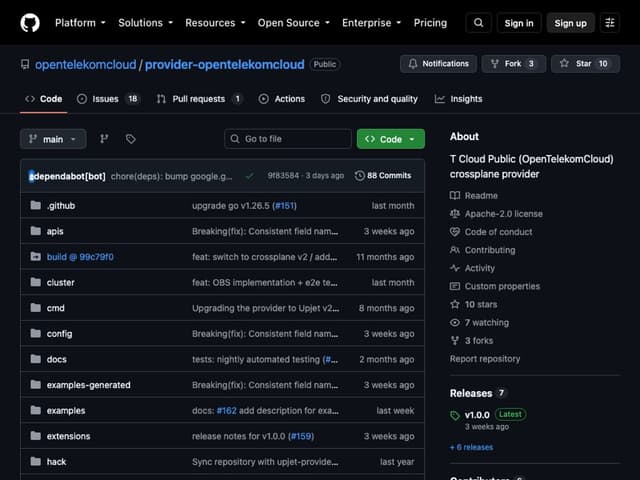Click the apis folder icon
This screenshot has height=480, width=640.
pyautogui.click(x=36, y=231)
